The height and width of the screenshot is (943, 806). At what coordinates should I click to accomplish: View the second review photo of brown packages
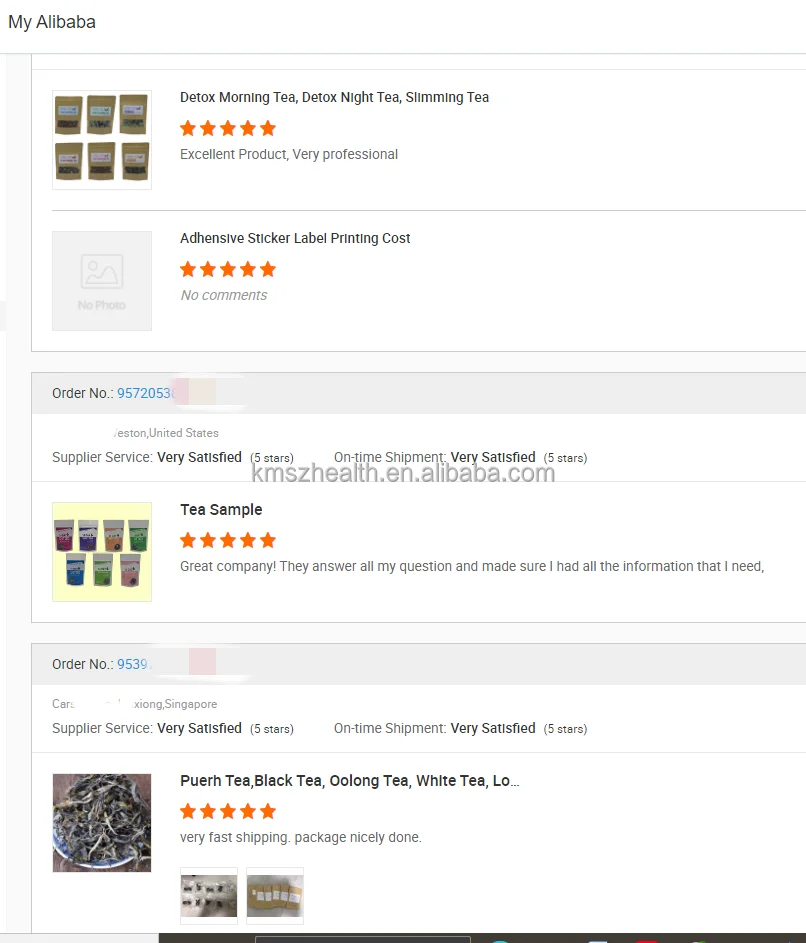[275, 895]
